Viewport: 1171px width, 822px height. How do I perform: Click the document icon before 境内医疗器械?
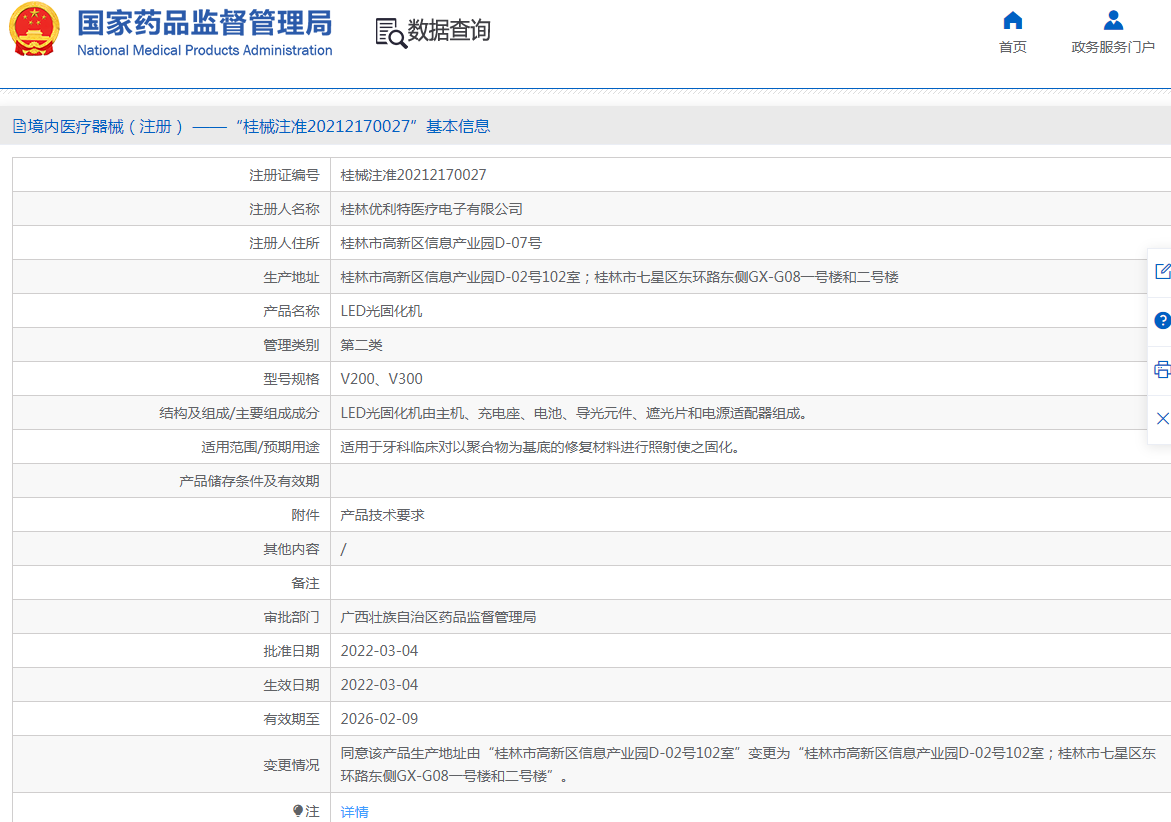(19, 126)
